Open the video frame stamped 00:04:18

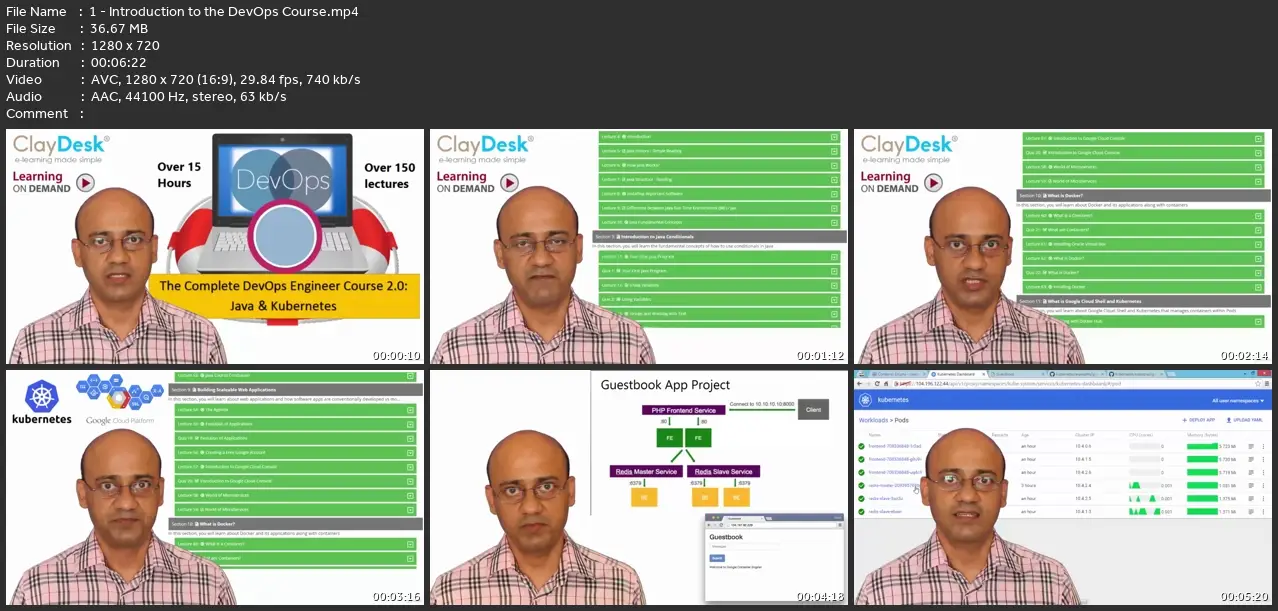639,488
